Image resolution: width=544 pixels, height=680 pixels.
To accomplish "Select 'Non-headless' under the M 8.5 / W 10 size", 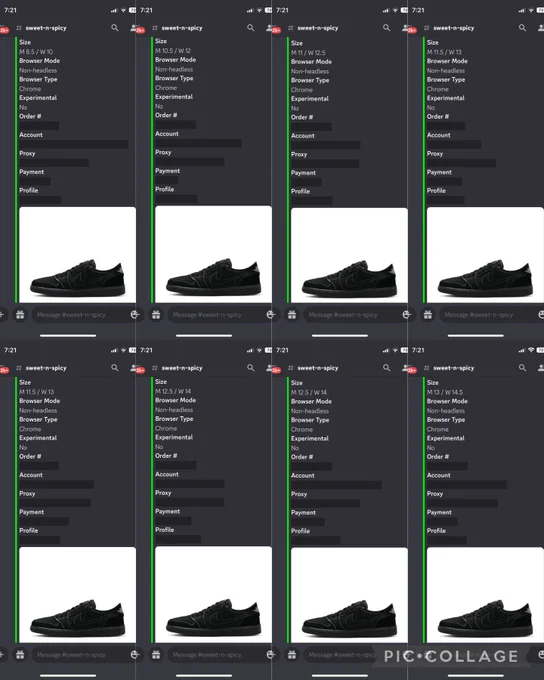I will (x=38, y=70).
